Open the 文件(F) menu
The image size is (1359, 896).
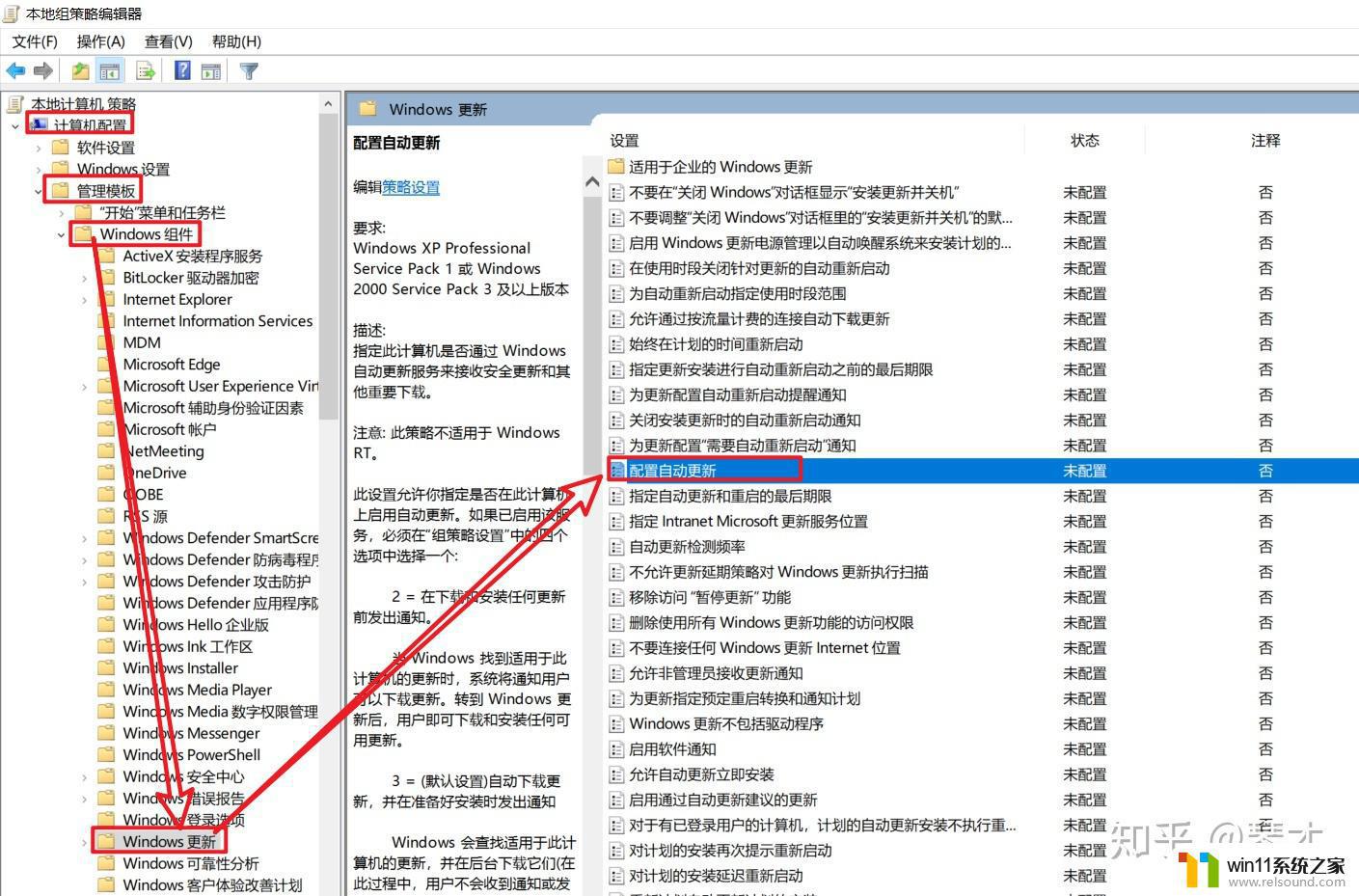(35, 41)
